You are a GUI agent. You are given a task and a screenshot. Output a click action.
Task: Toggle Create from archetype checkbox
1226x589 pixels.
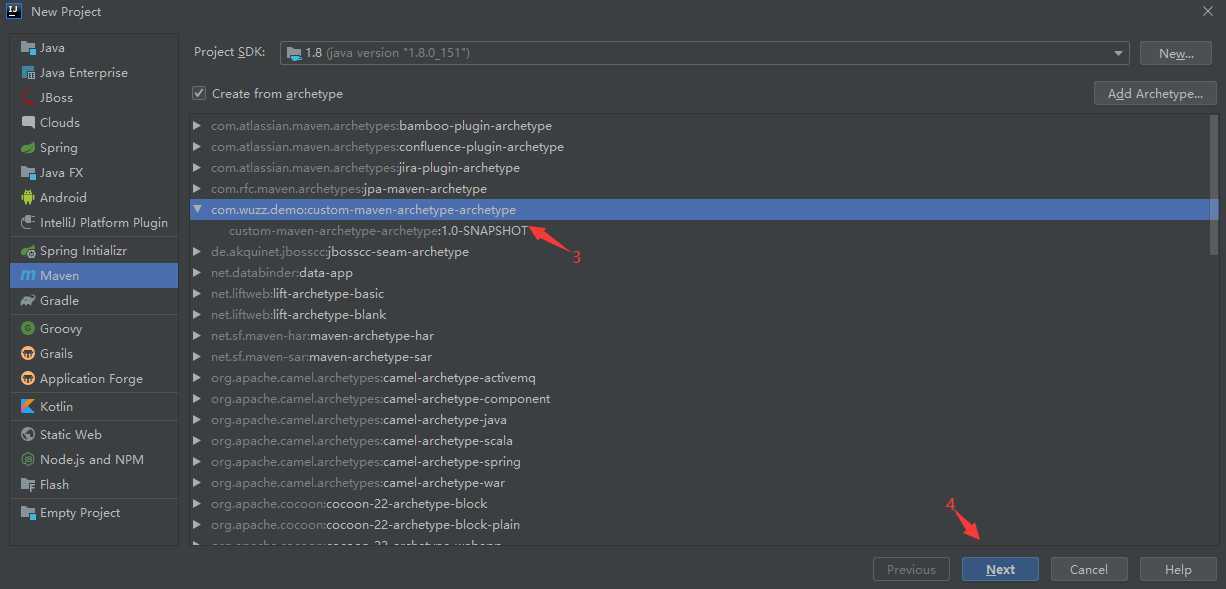click(x=199, y=94)
